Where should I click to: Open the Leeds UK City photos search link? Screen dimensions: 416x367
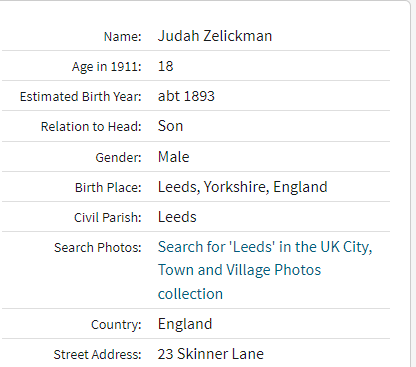(265, 270)
